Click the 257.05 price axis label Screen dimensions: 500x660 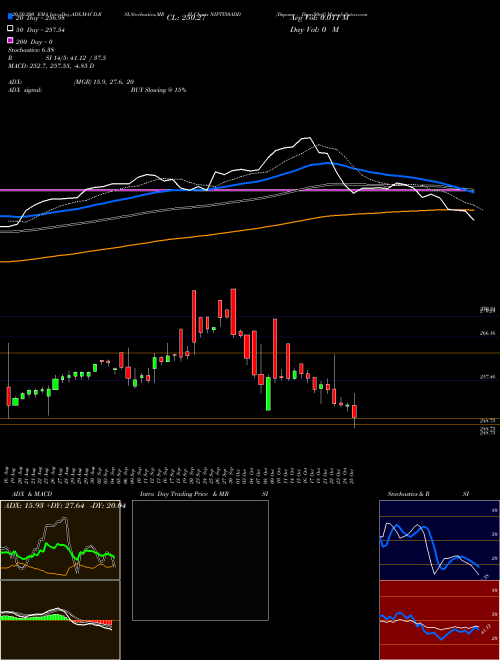487,377
